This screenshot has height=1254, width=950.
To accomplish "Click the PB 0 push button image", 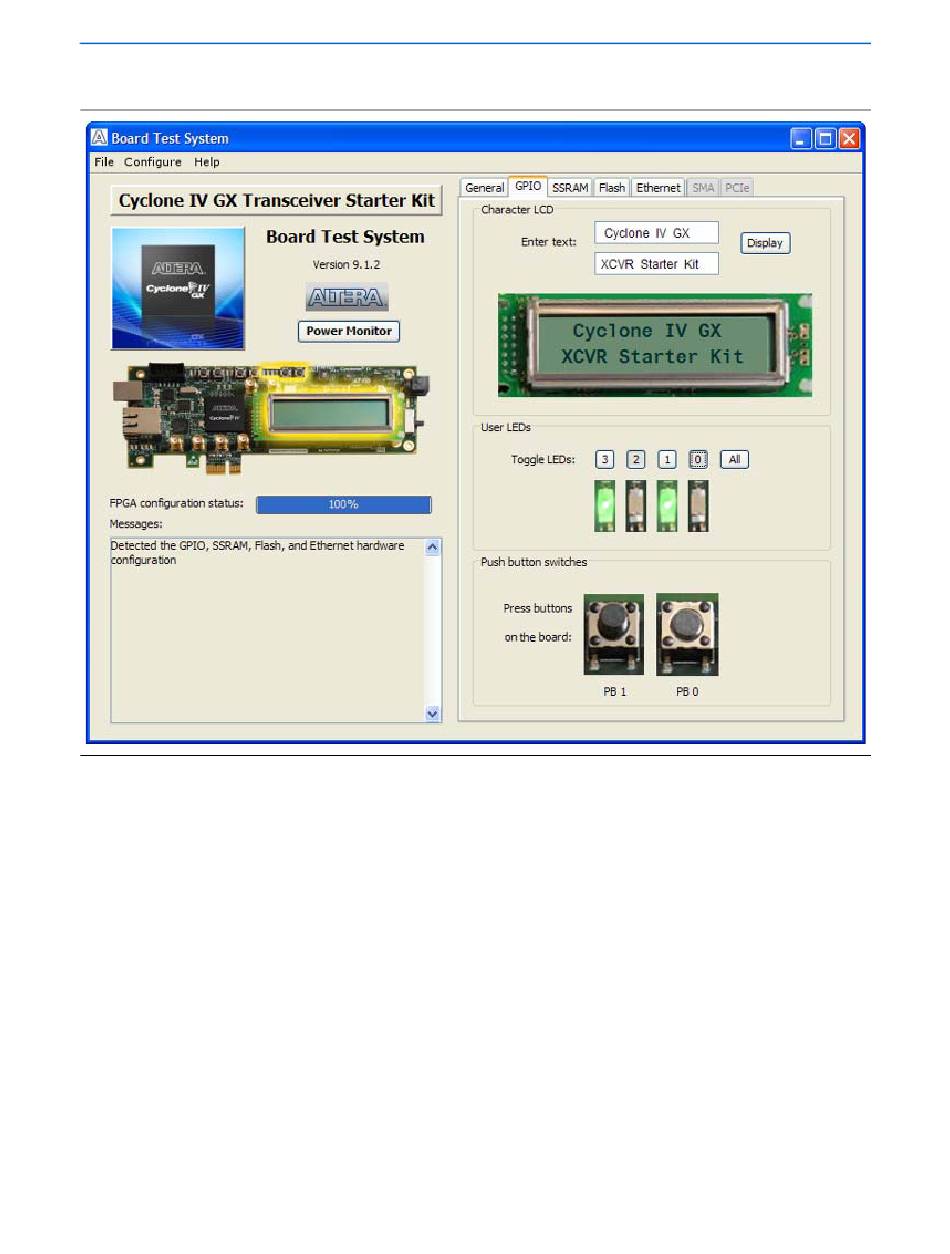I will coord(687,635).
